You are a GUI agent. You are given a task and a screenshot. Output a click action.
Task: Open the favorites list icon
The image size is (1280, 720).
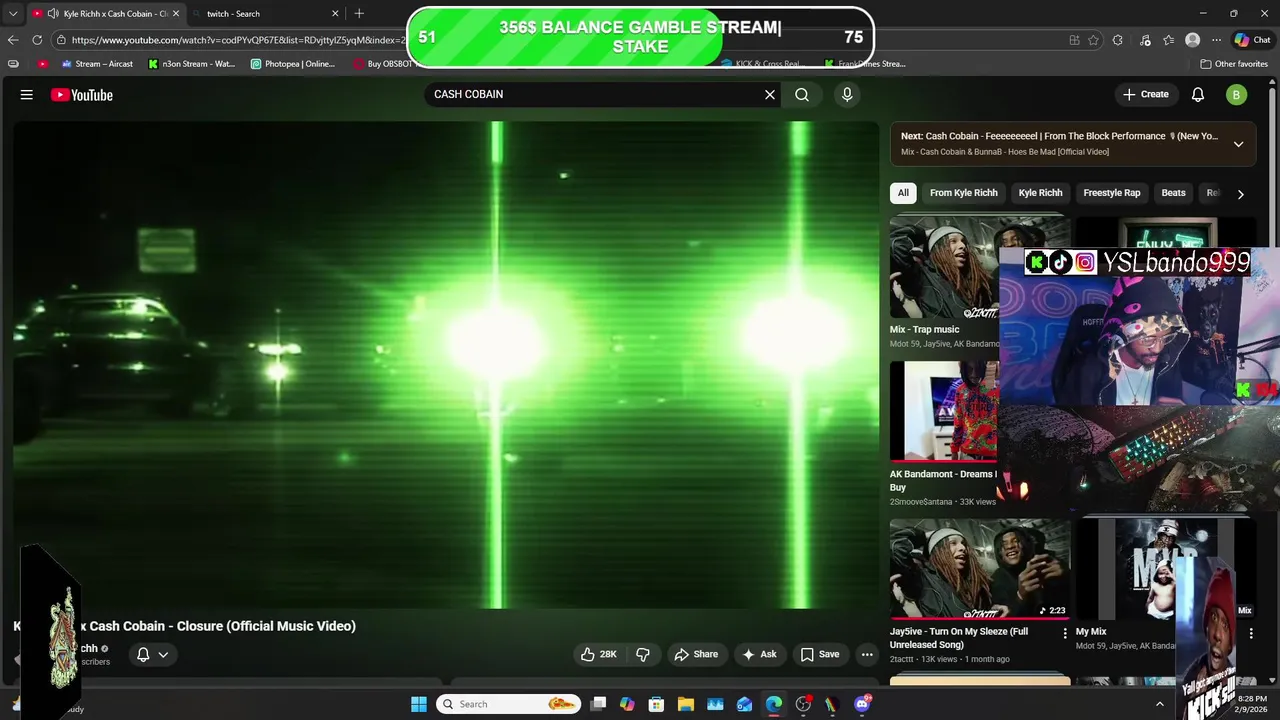click(1168, 40)
